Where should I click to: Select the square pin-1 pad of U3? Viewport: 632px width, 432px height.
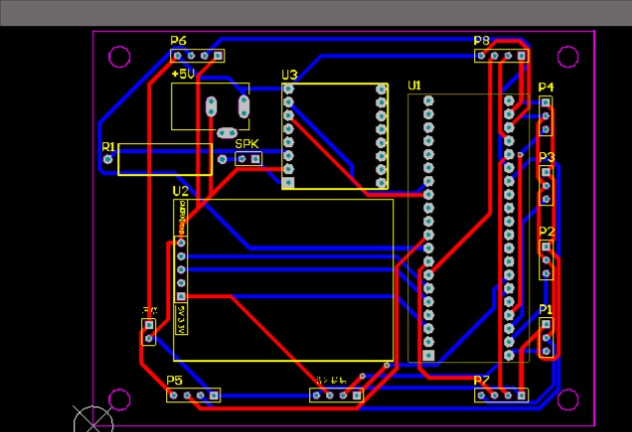pyautogui.click(x=288, y=183)
